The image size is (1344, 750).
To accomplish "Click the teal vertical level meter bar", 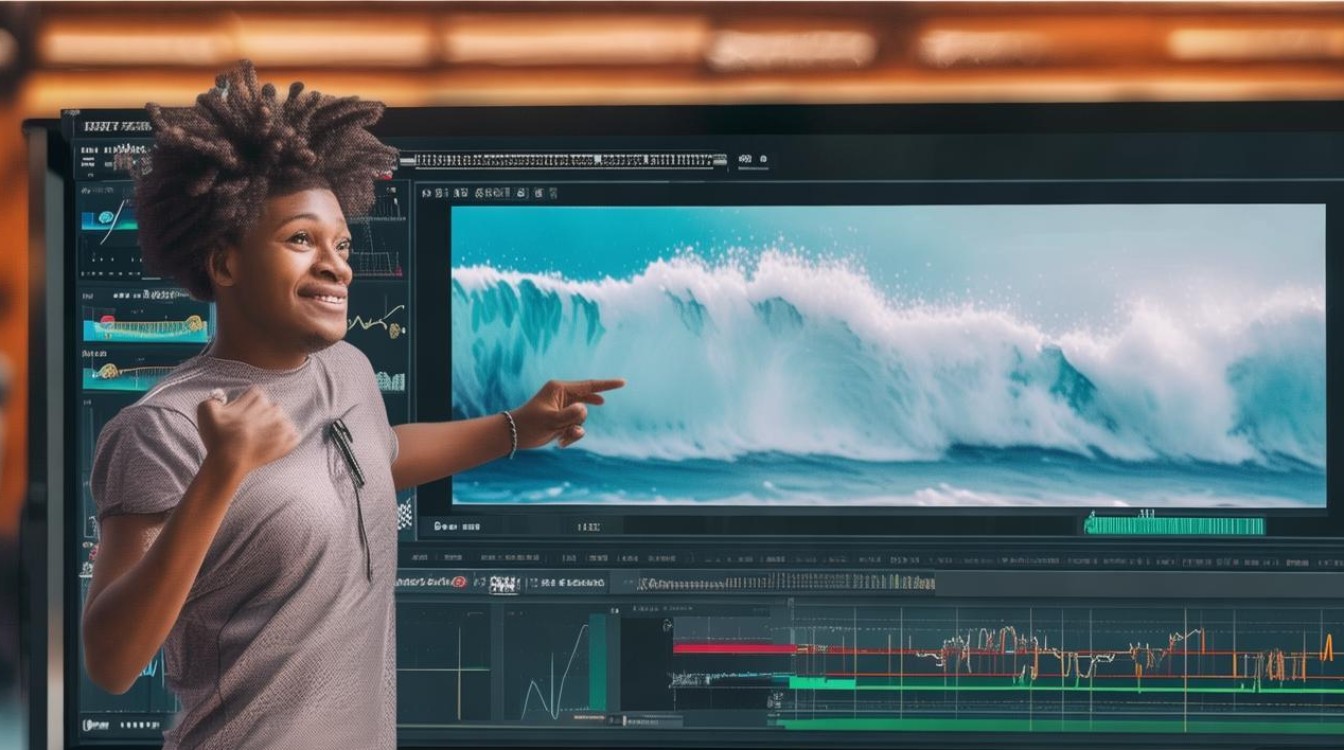I will click(x=597, y=662).
